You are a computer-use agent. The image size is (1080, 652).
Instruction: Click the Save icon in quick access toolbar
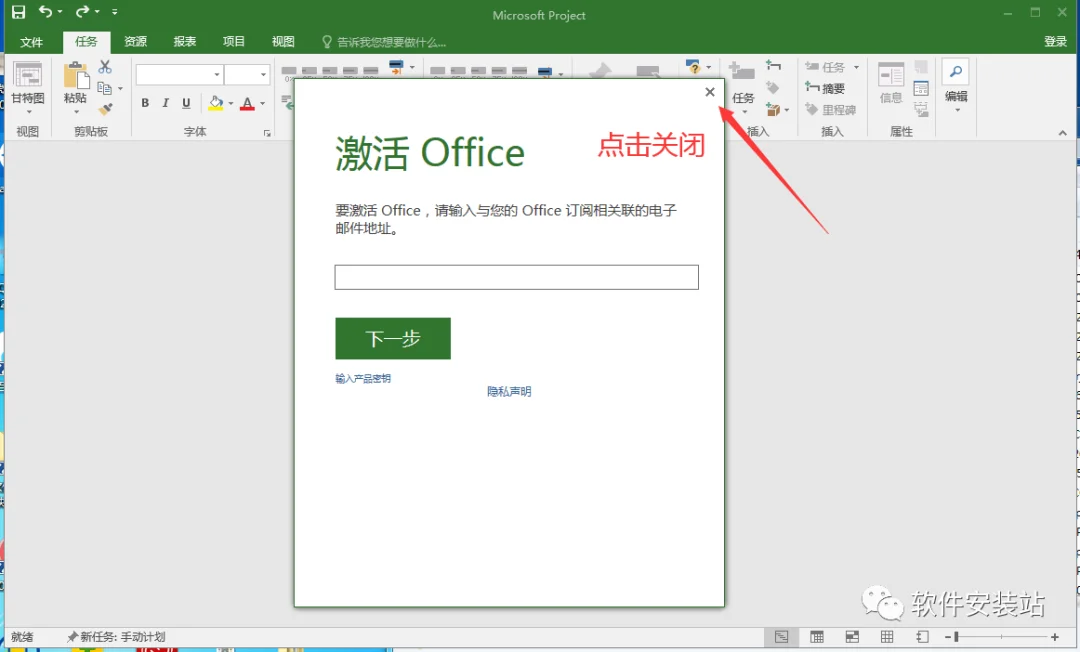(x=19, y=12)
